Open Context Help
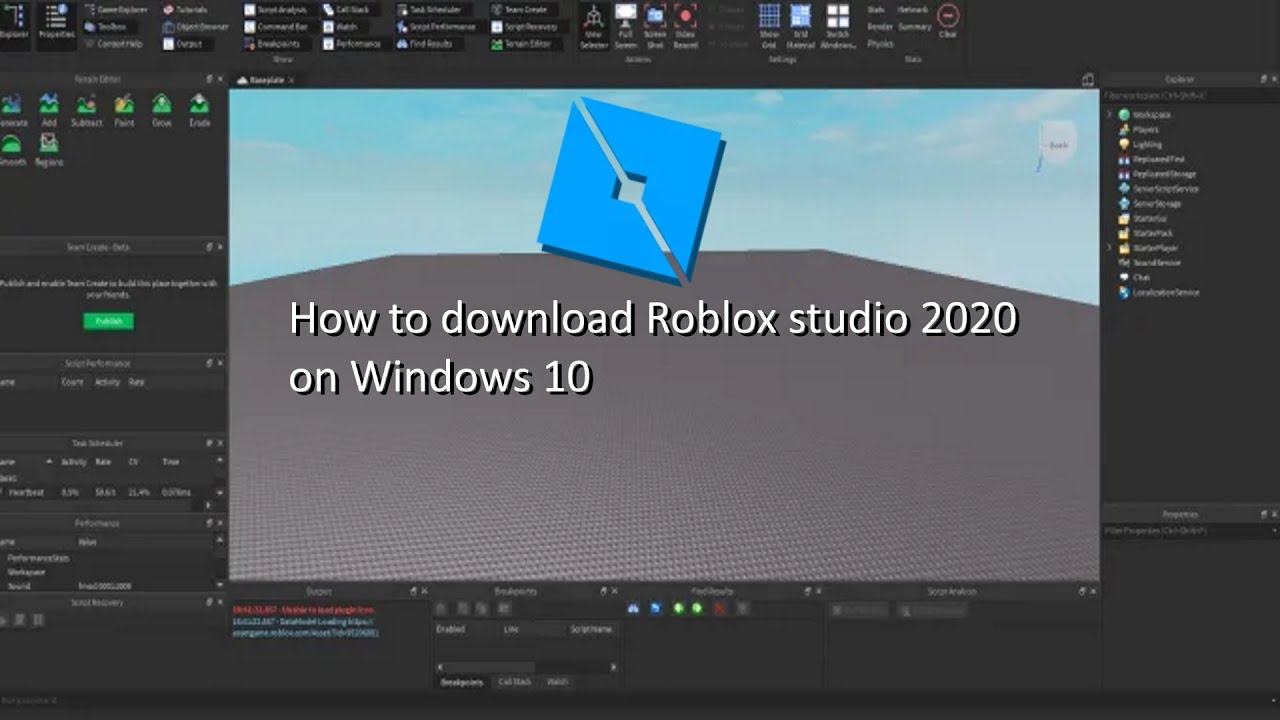The image size is (1280, 720). pyautogui.click(x=113, y=44)
